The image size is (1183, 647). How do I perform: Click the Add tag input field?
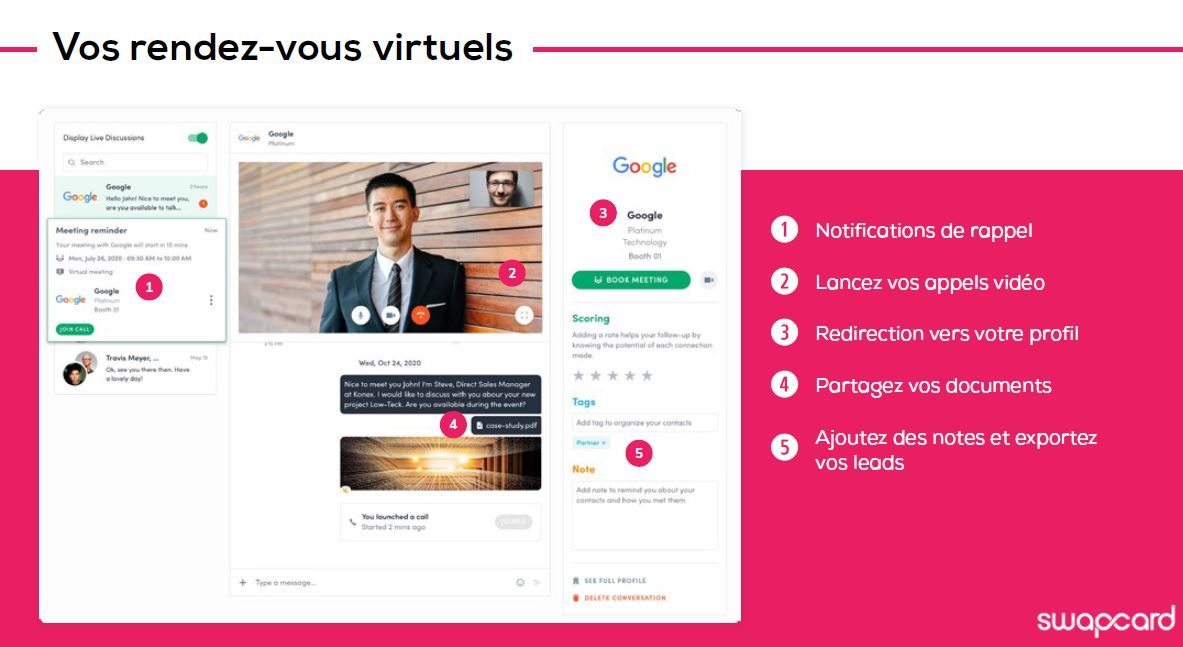pos(644,422)
